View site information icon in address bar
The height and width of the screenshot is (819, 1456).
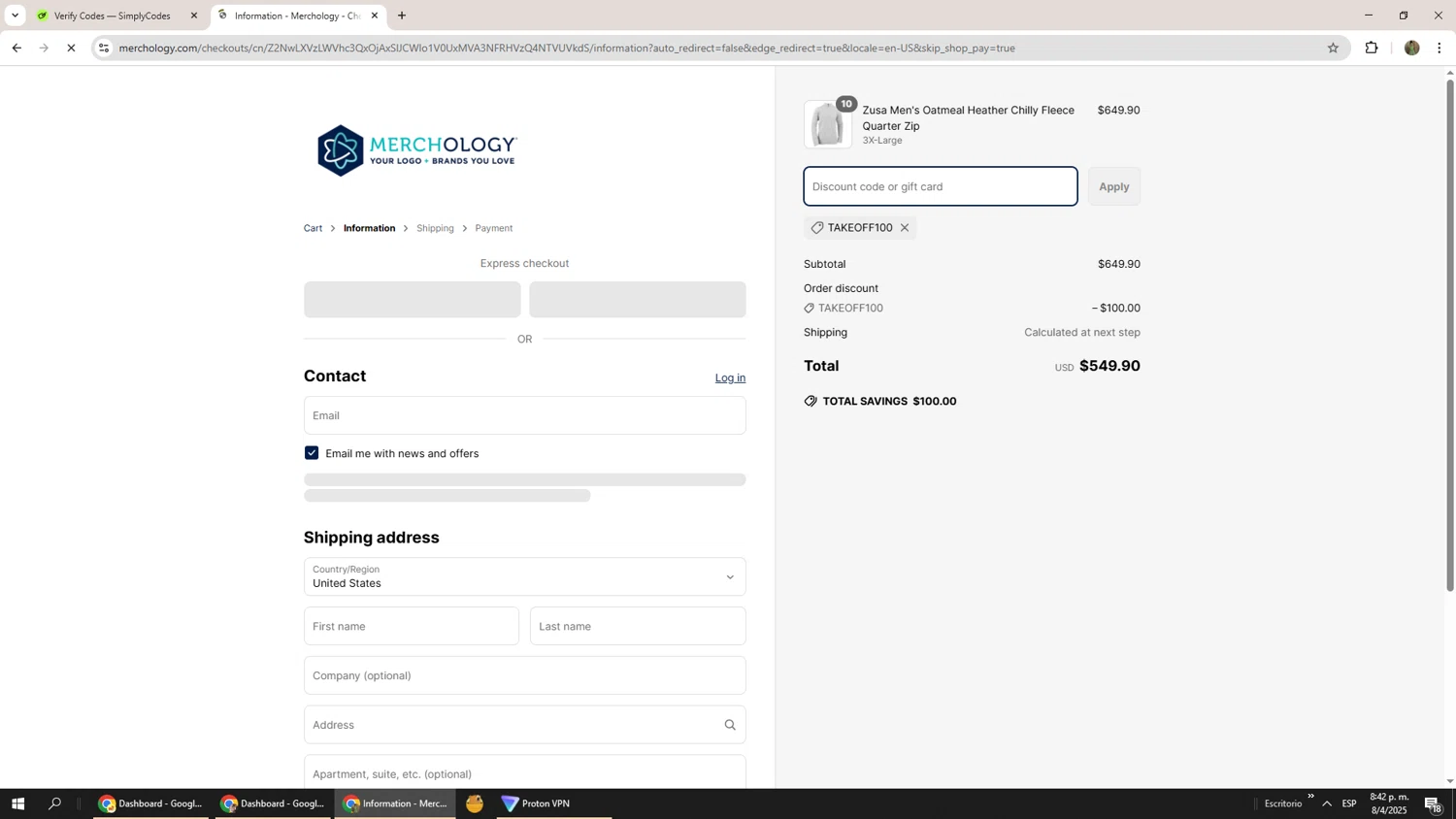point(104,48)
